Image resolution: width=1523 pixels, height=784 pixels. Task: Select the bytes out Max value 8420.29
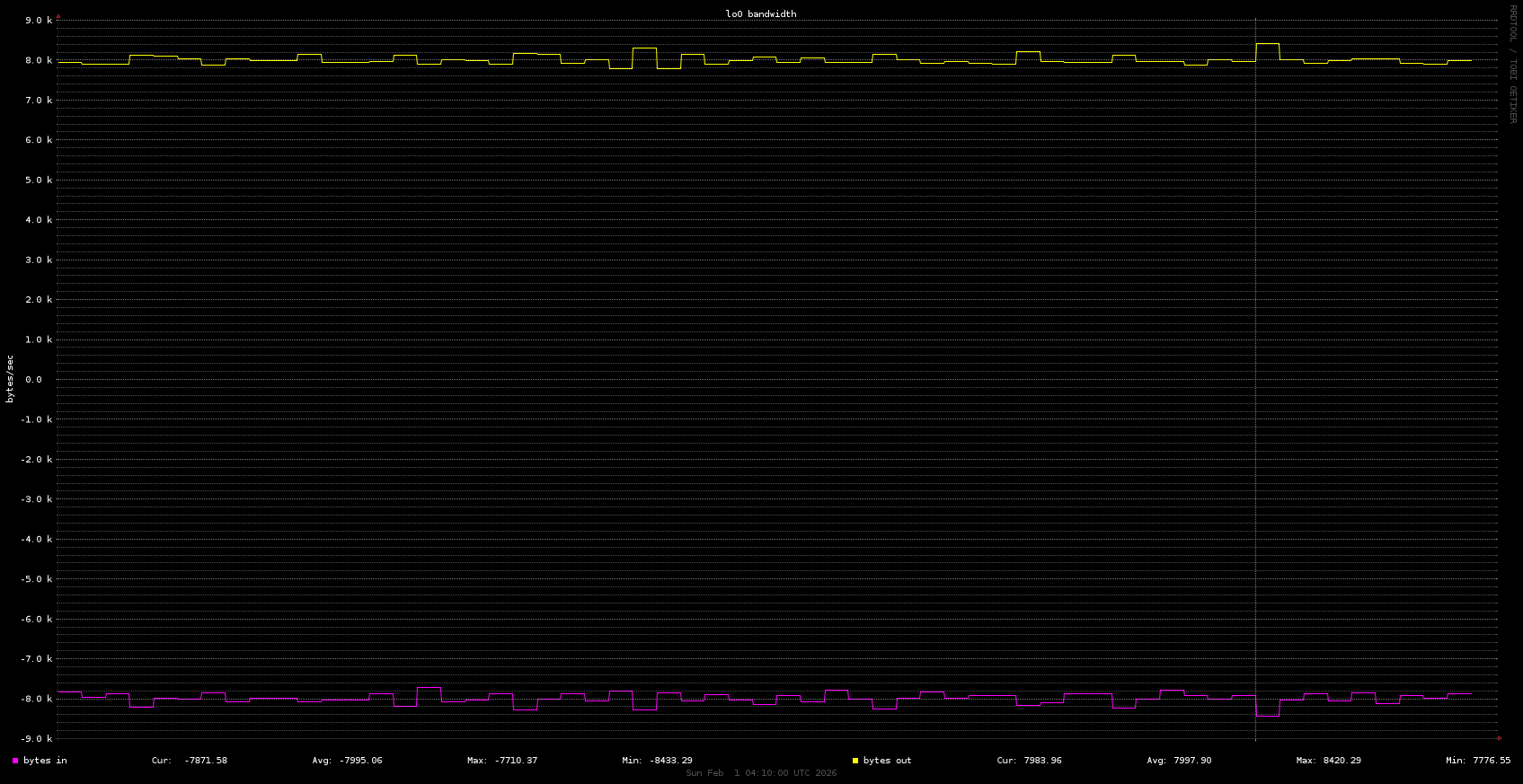1341,761
